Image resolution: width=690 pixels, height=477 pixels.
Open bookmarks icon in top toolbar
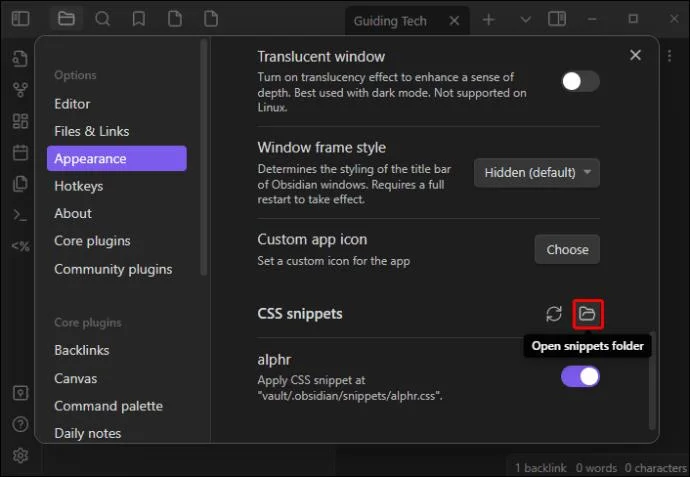click(x=139, y=19)
